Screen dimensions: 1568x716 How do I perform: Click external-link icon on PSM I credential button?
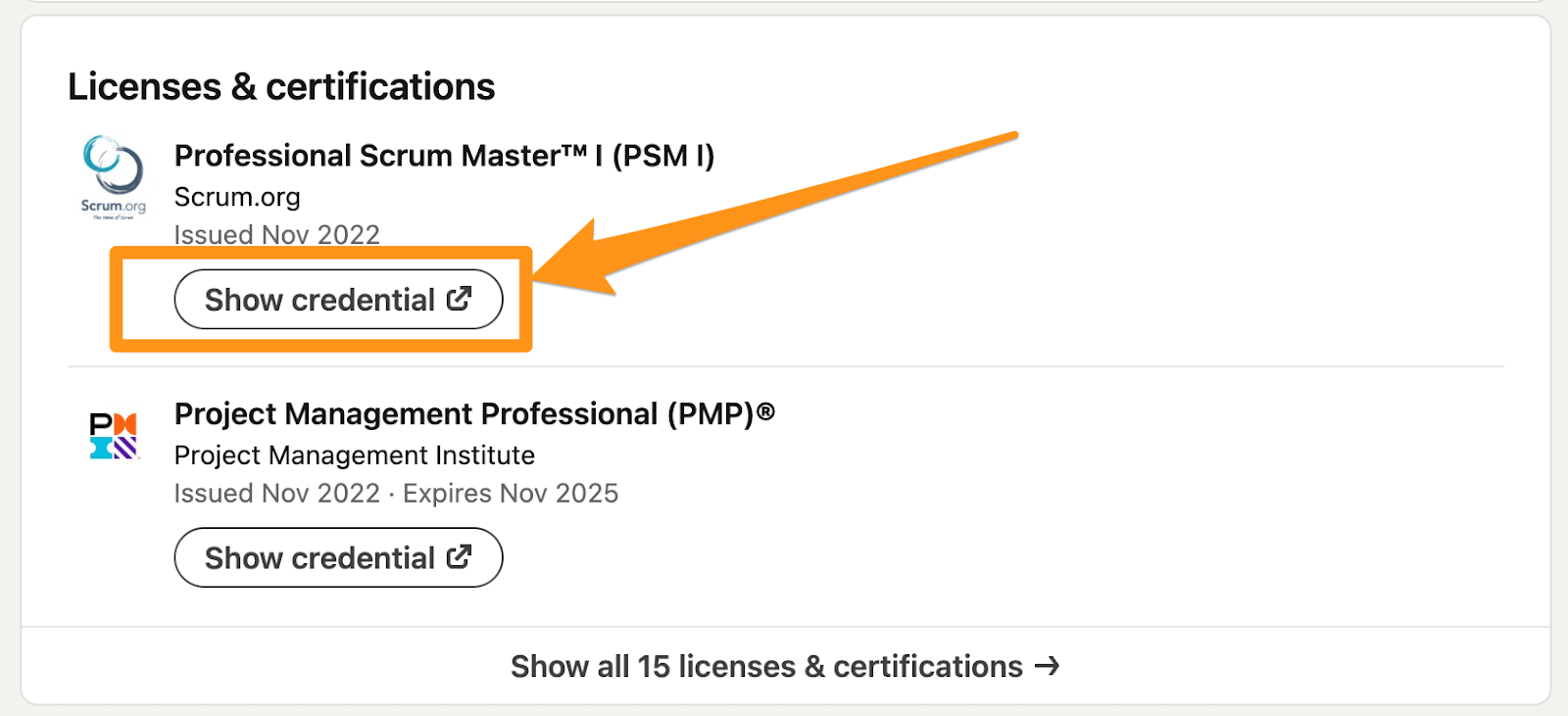[459, 299]
